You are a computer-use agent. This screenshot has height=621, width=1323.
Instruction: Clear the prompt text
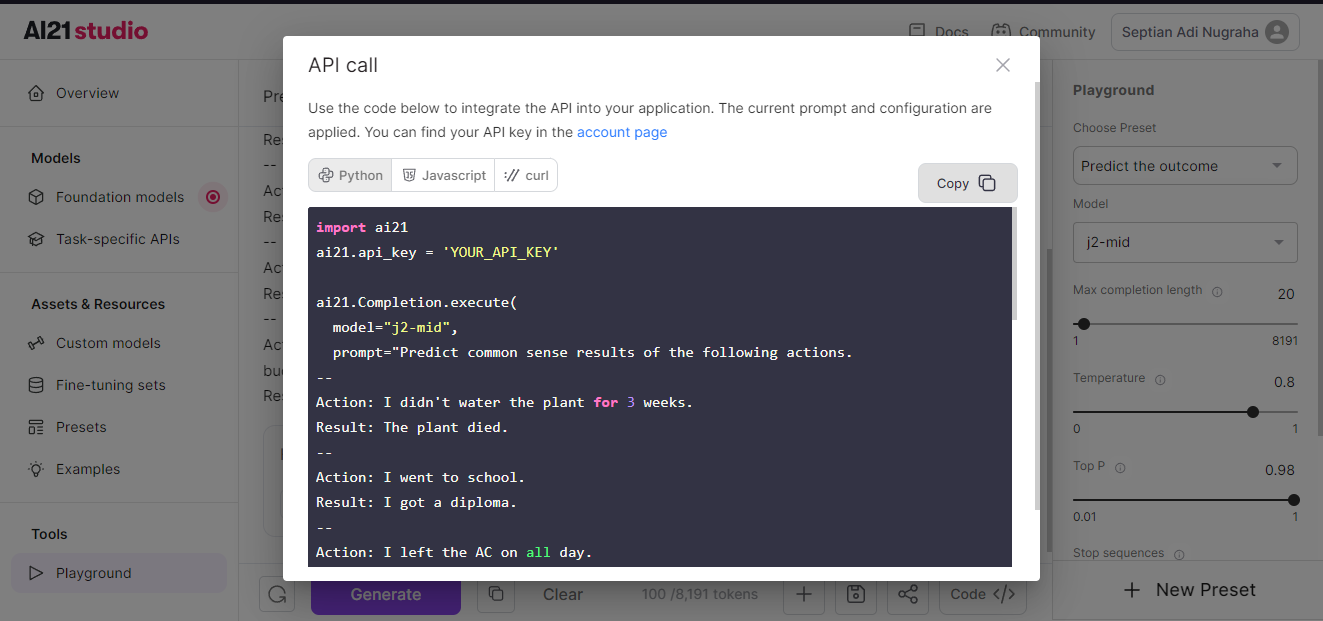click(x=563, y=594)
